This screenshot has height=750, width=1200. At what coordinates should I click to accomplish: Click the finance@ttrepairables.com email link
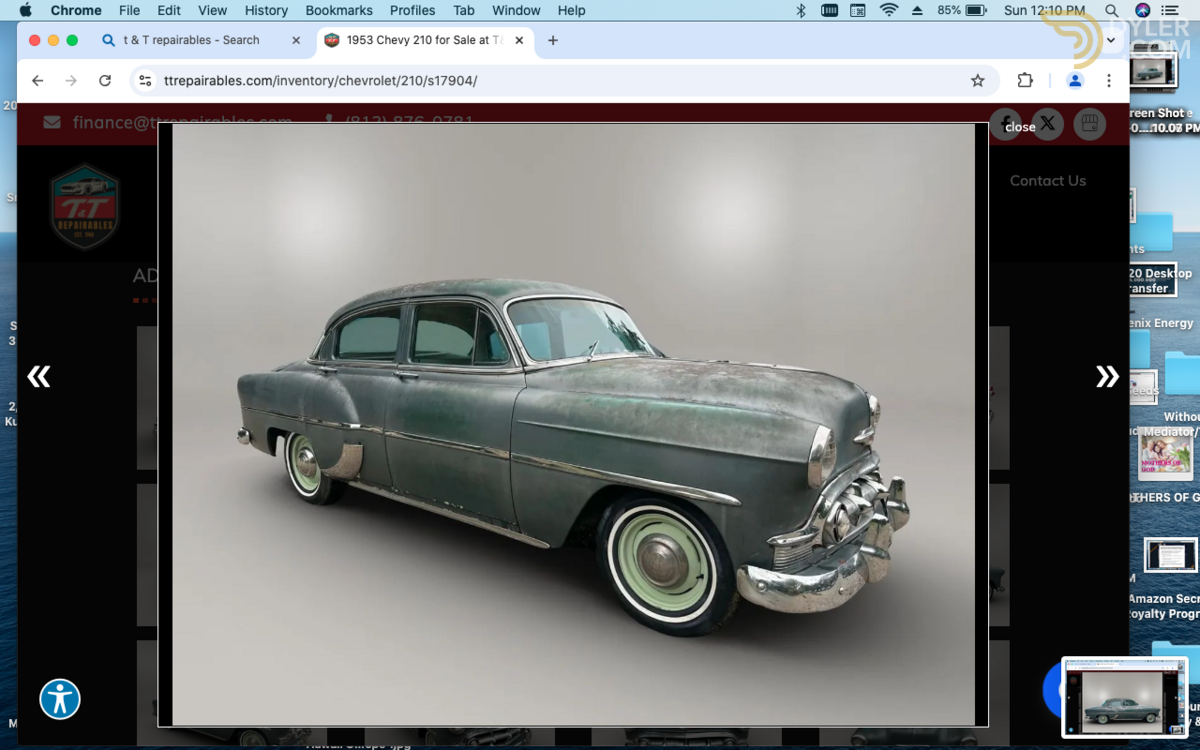coord(182,122)
